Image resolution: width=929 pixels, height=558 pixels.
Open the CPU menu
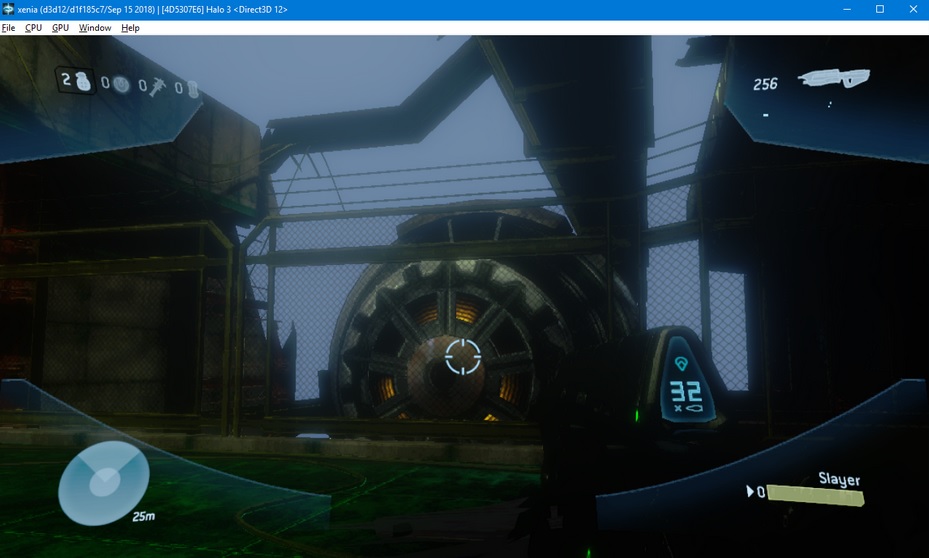click(33, 28)
